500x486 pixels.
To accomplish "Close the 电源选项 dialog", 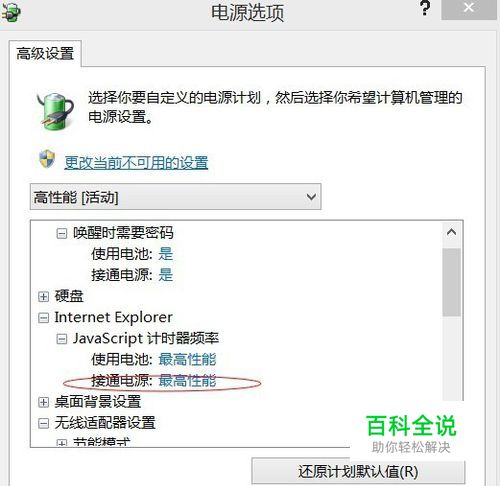I will tap(469, 9).
